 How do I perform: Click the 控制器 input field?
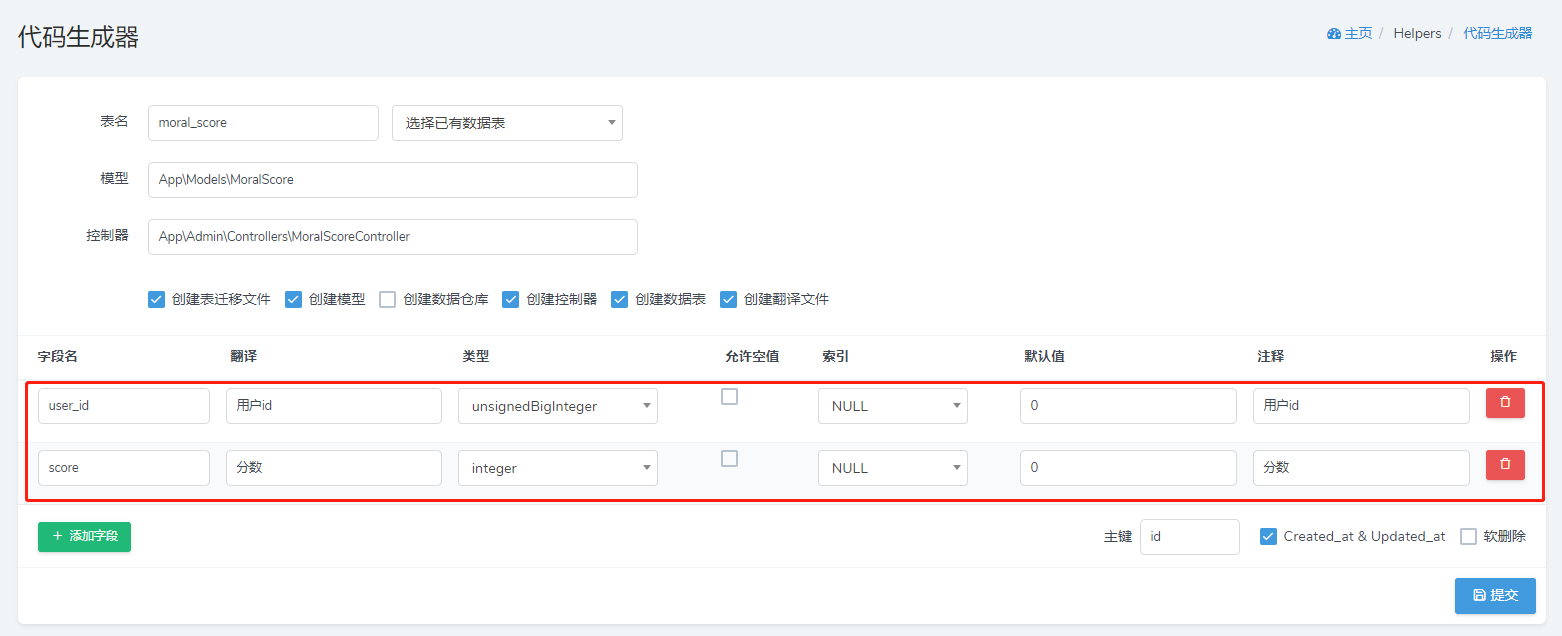point(393,237)
